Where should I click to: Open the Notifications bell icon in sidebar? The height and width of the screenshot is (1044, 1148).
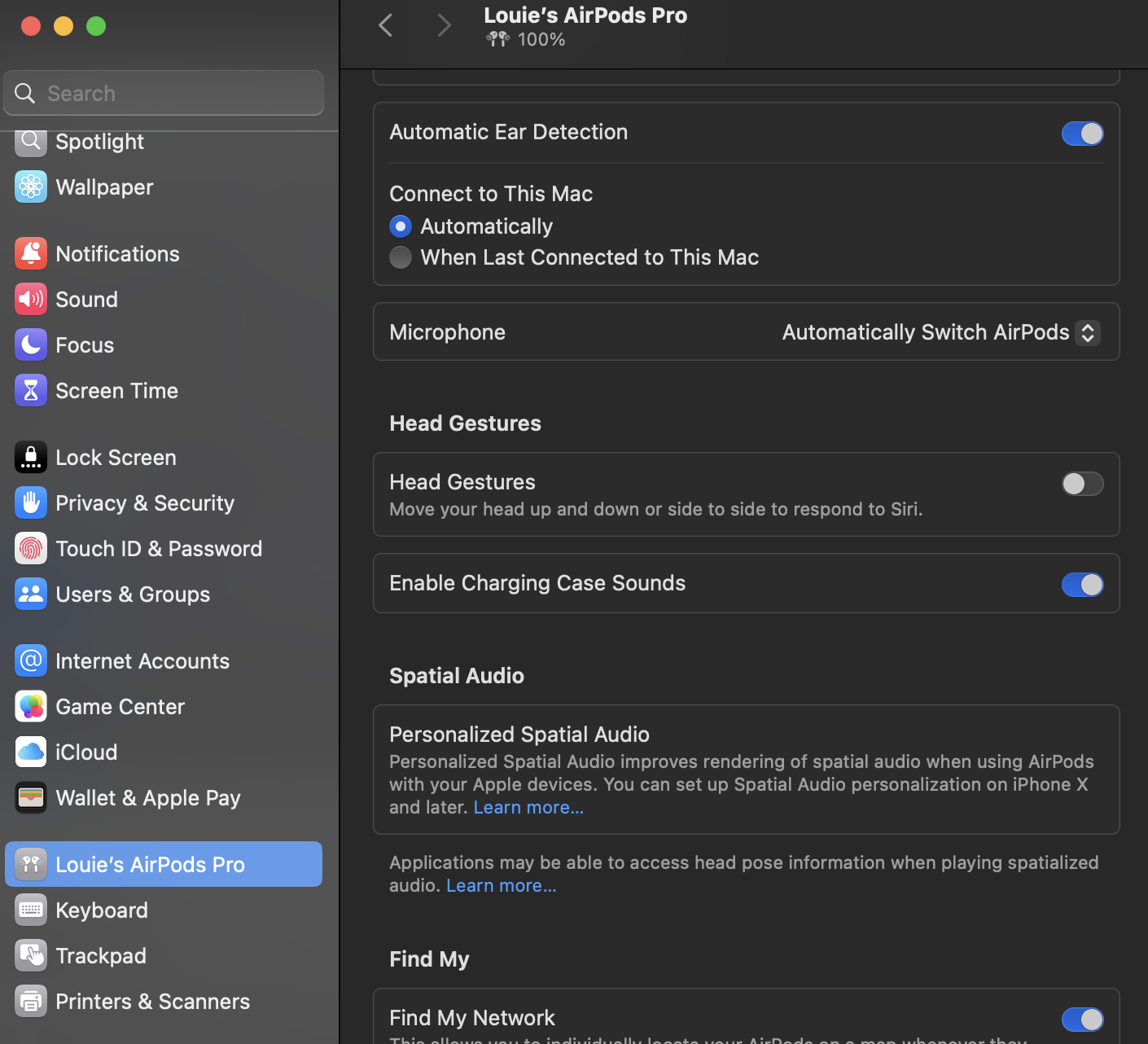pyautogui.click(x=31, y=254)
